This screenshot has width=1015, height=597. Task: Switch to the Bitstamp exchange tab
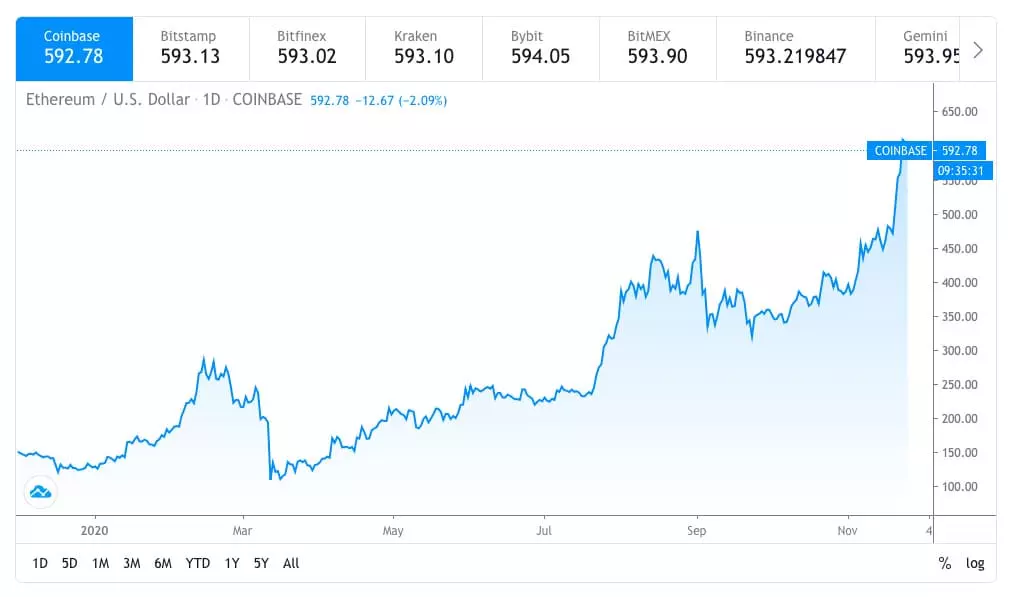pos(190,48)
